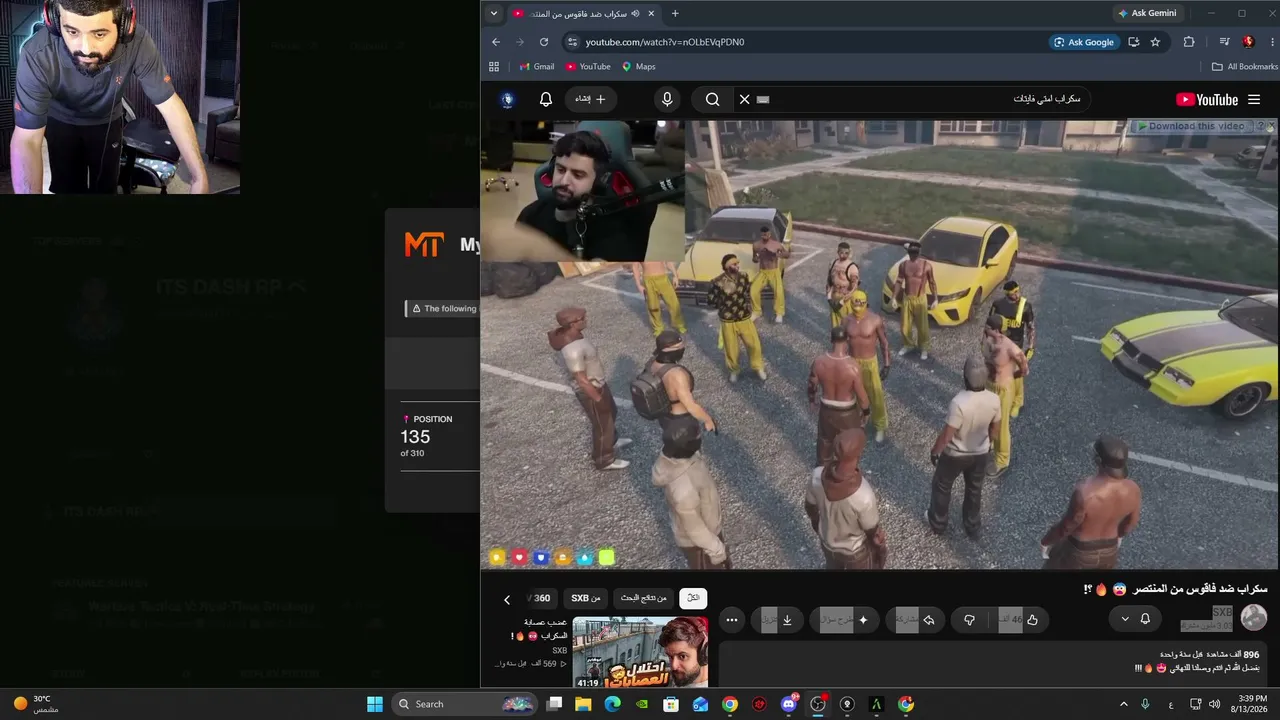Click the taskbar Search box

(464, 704)
